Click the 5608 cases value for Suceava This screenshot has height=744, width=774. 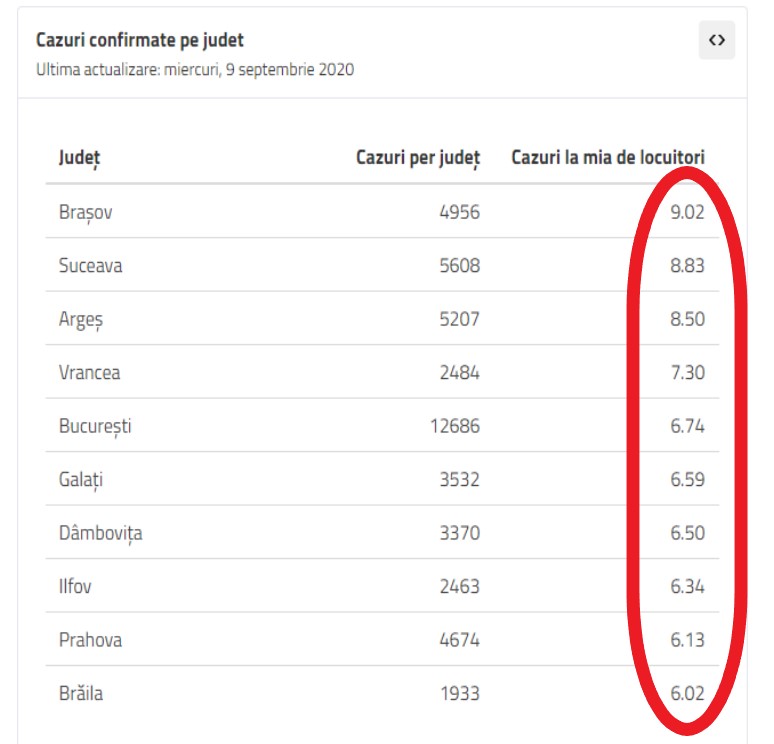pos(459,266)
